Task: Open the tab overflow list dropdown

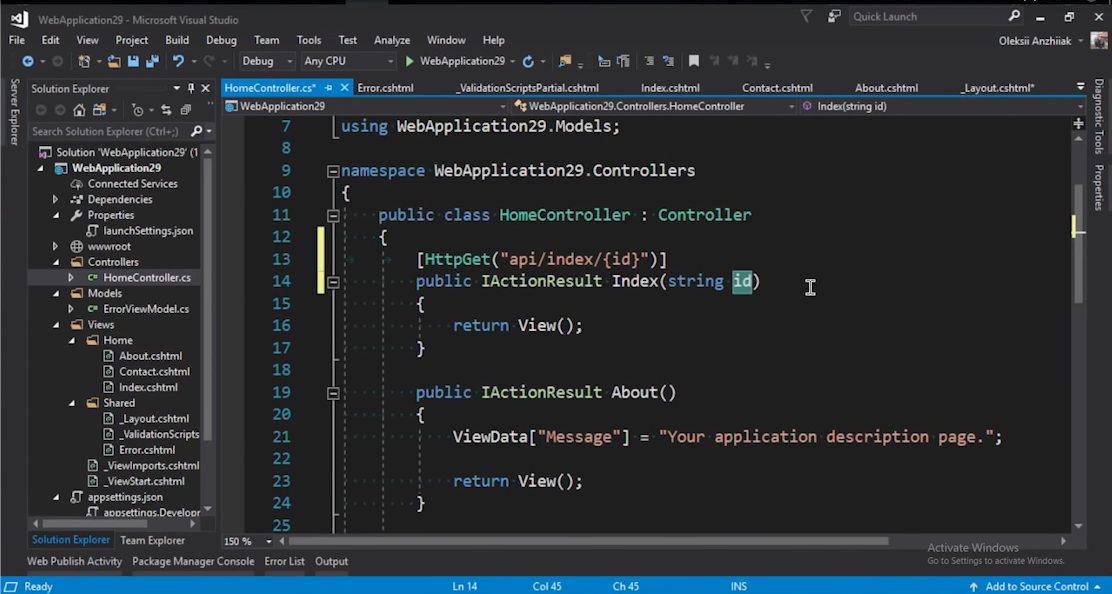Action: pyautogui.click(x=1080, y=86)
